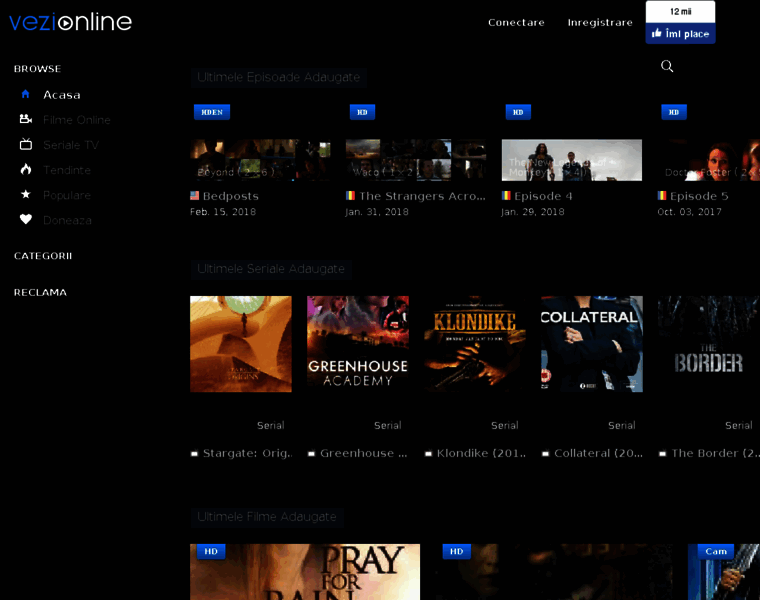Viewport: 760px width, 600px height.
Task: Click the Serial label under Collateral poster
Action: [621, 426]
